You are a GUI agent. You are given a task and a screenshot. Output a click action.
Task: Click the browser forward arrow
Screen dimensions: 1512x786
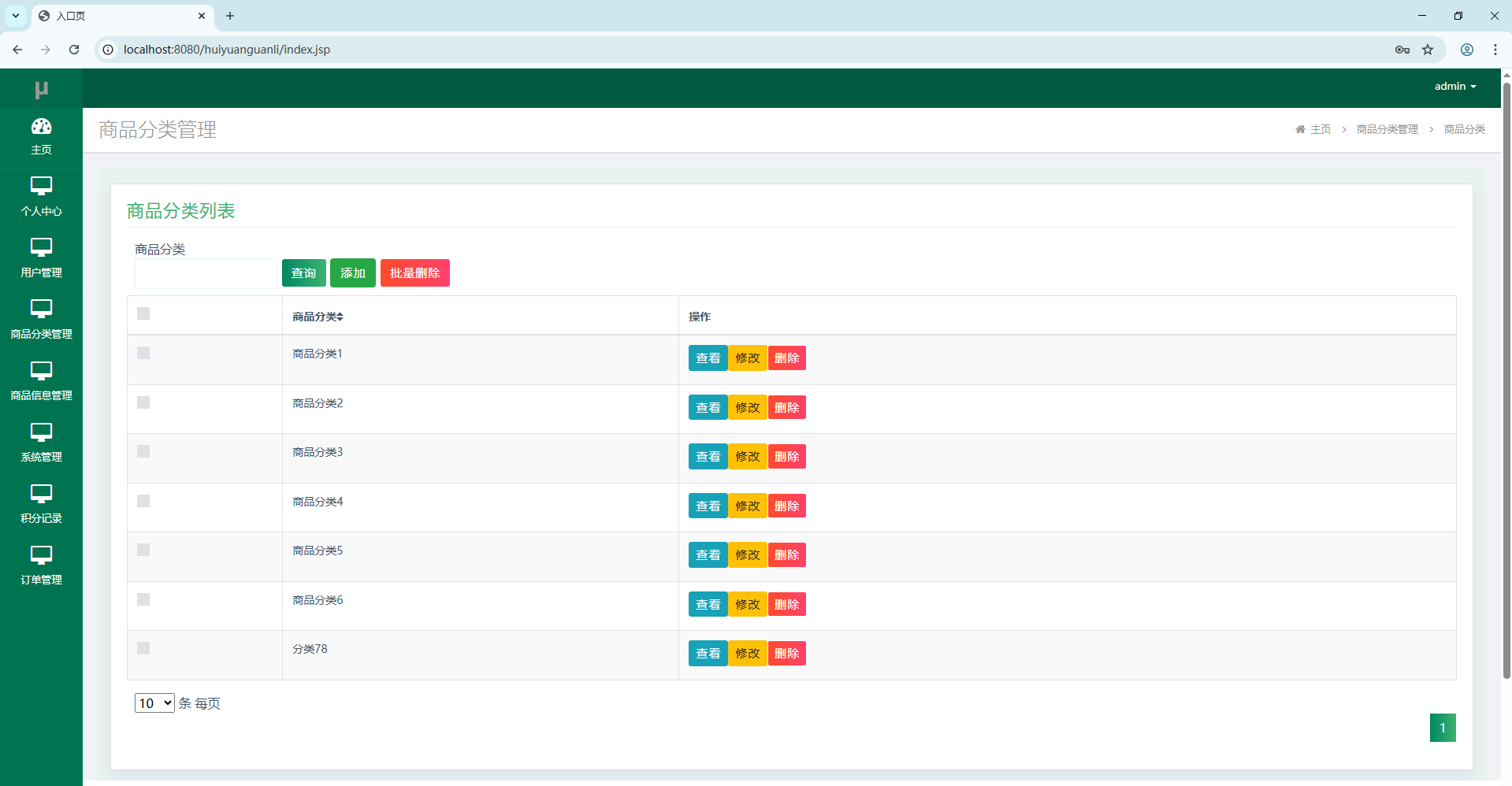coord(46,50)
